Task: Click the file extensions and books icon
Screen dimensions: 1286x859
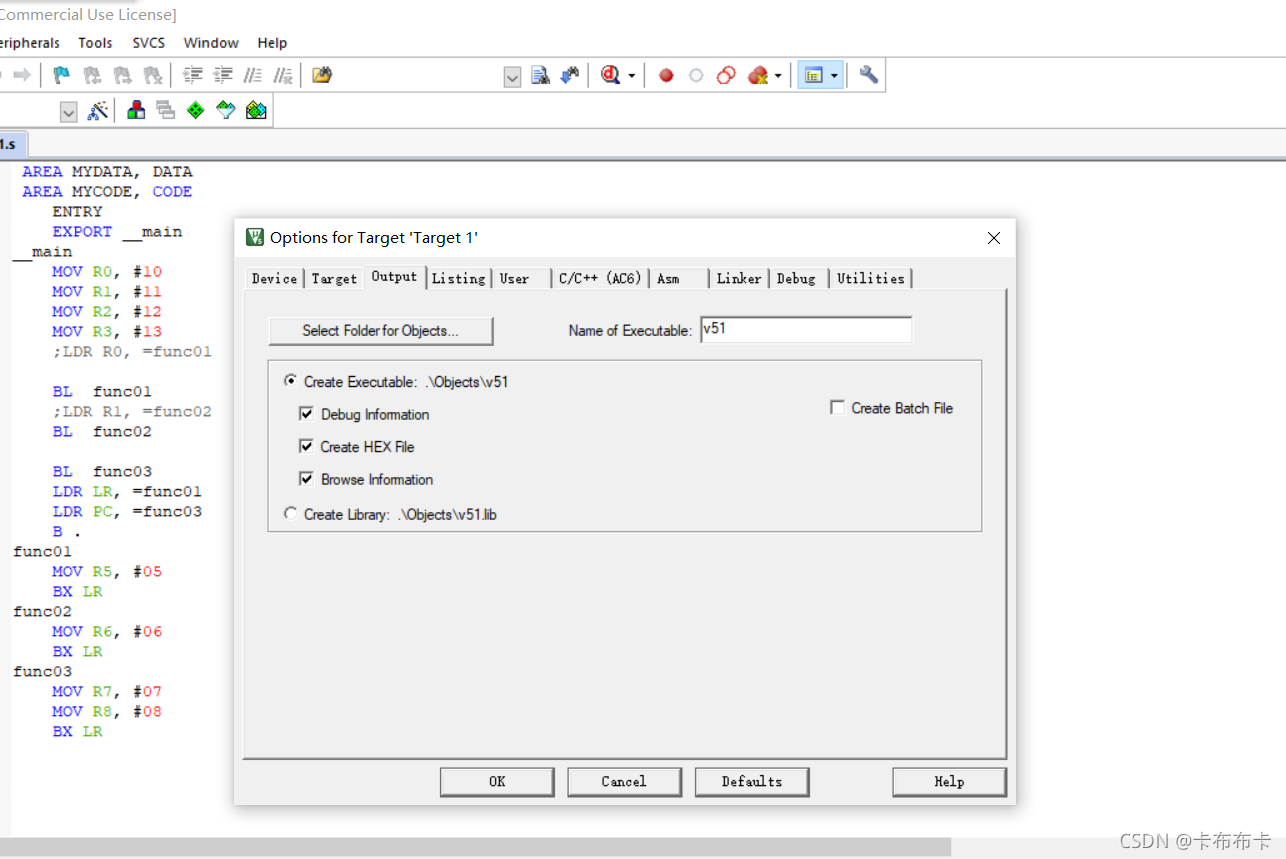Action: [136, 111]
